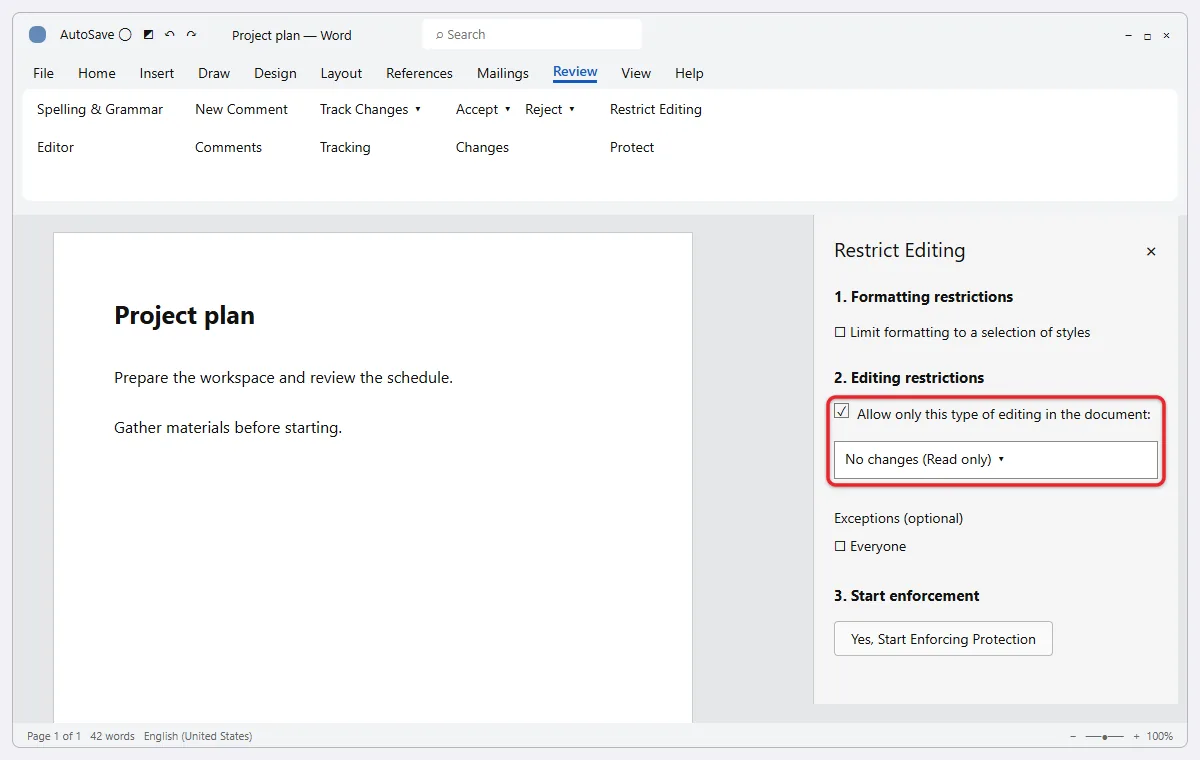Click the '2. Editing restrictions' heading
The height and width of the screenshot is (760, 1200).
tap(909, 378)
